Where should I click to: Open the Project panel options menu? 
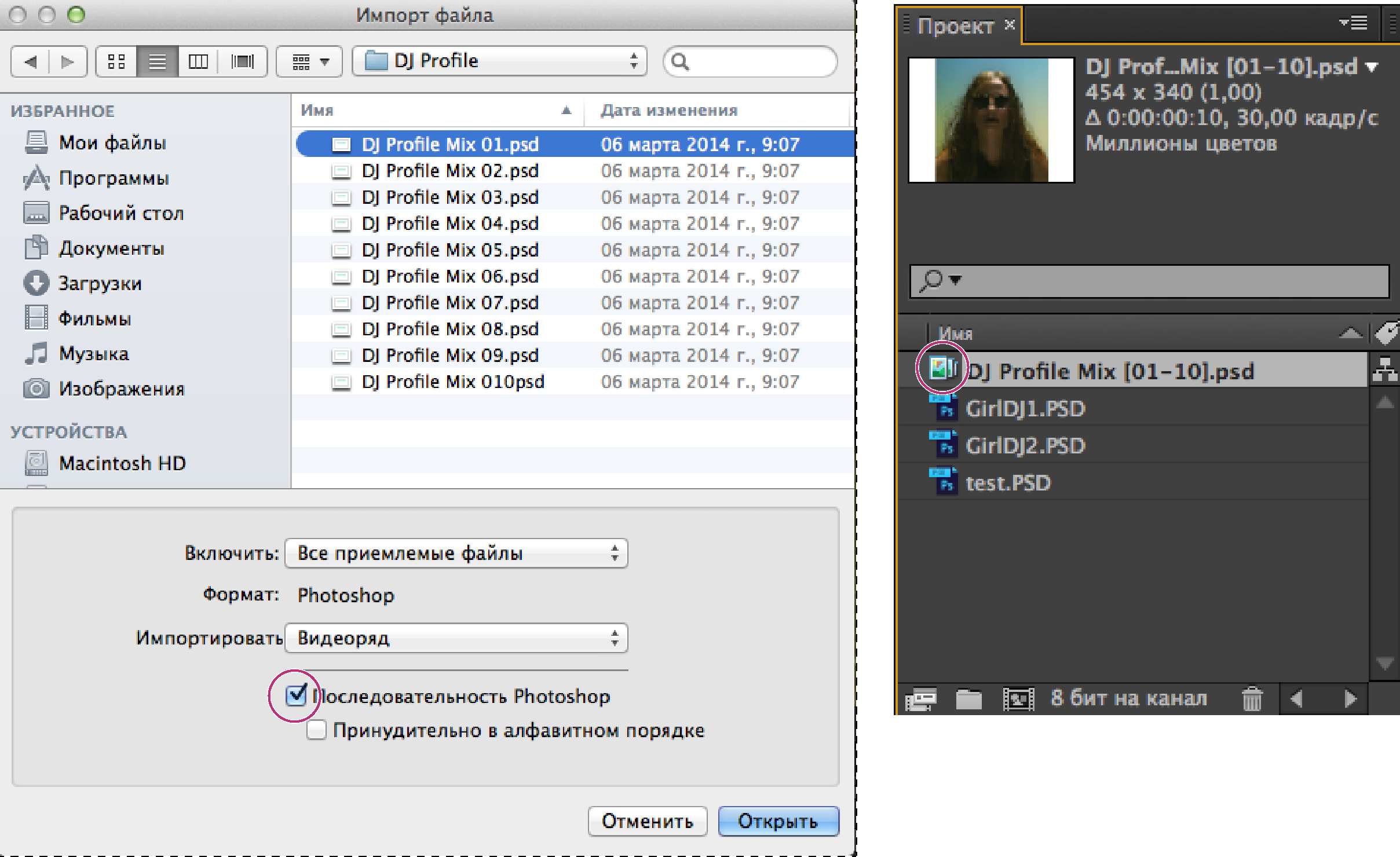pyautogui.click(x=1353, y=23)
